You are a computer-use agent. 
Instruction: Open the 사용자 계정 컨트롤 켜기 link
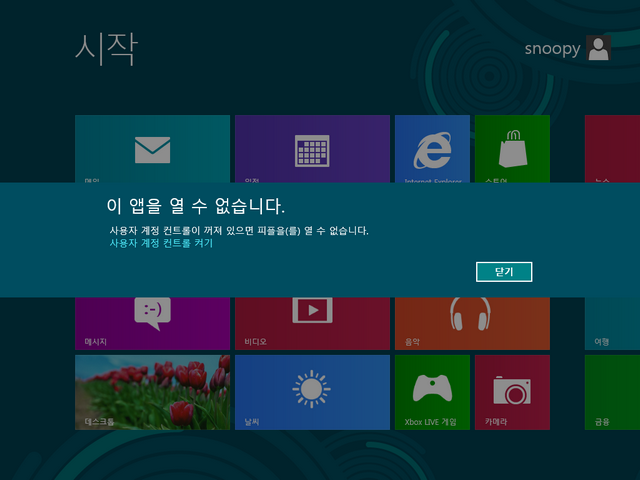point(161,243)
